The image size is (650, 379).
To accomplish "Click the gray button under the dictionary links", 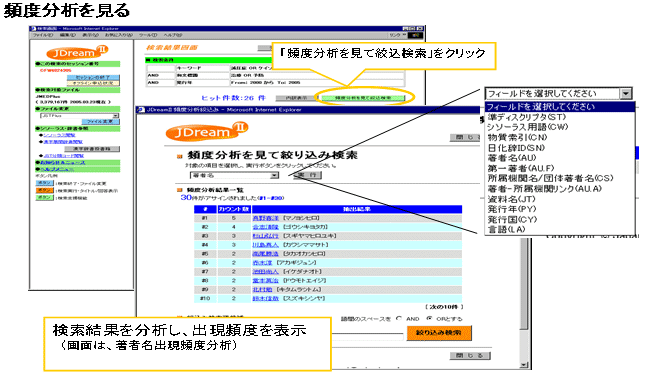I will point(92,148).
